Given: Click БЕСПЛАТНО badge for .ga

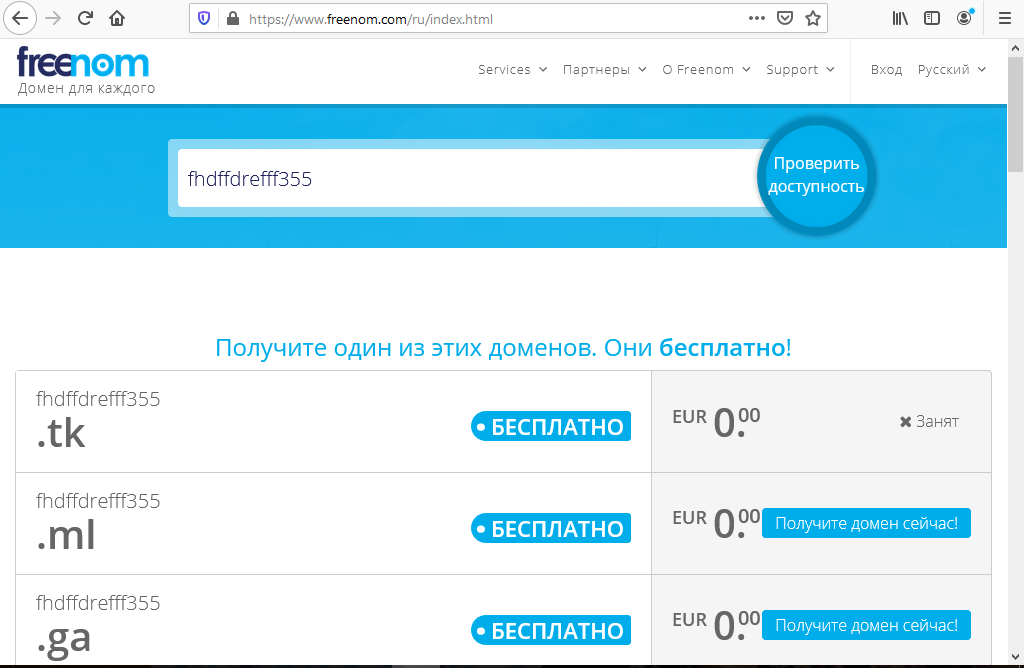Looking at the screenshot, I should click(x=551, y=630).
